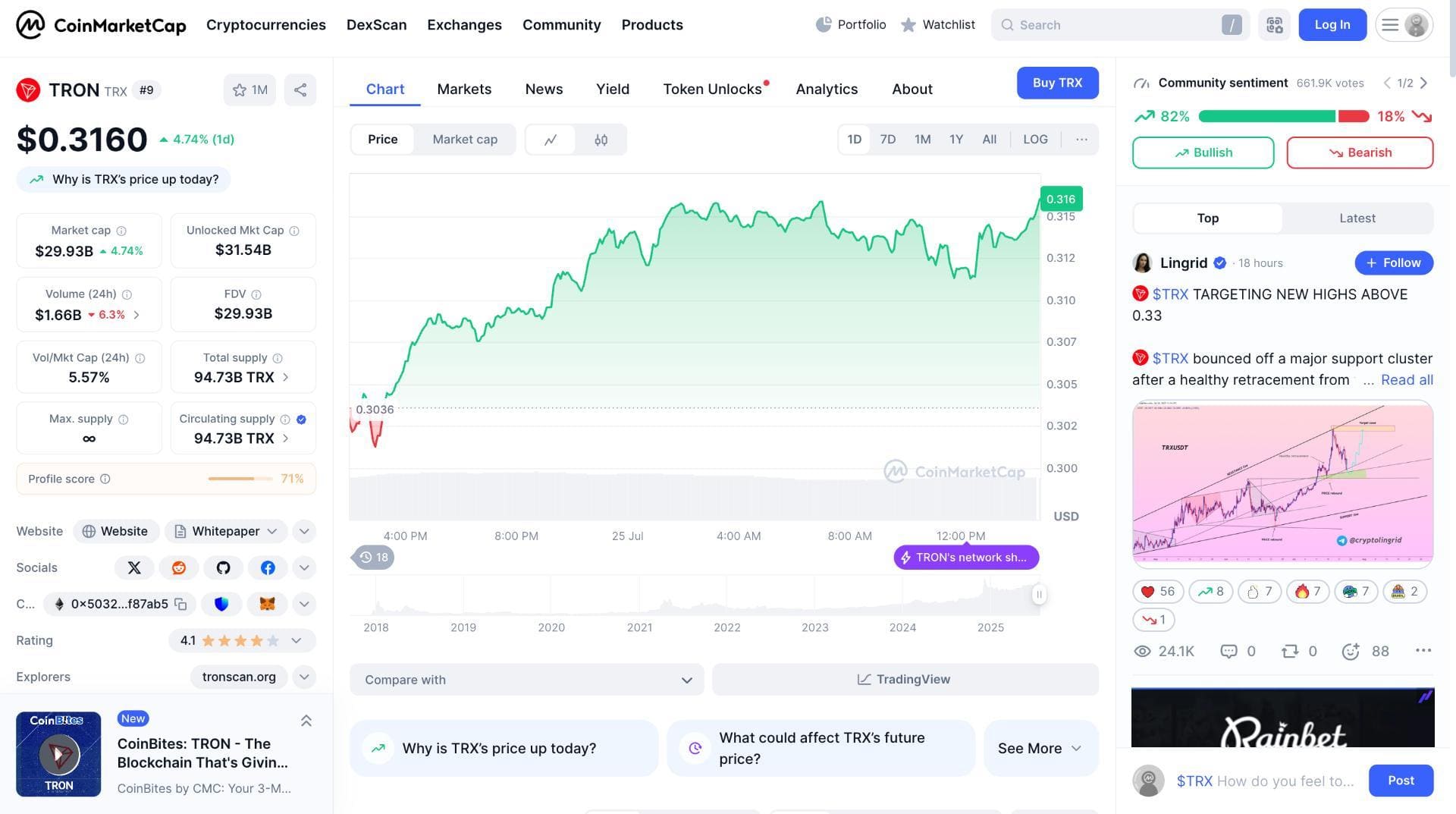
Task: Switch to the Markets tab
Action: coord(464,89)
